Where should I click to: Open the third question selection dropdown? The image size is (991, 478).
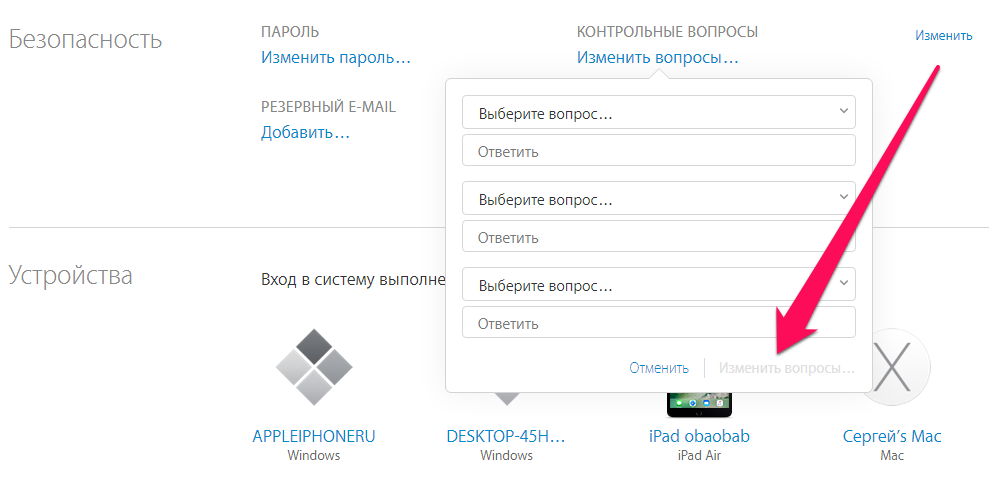pos(658,285)
